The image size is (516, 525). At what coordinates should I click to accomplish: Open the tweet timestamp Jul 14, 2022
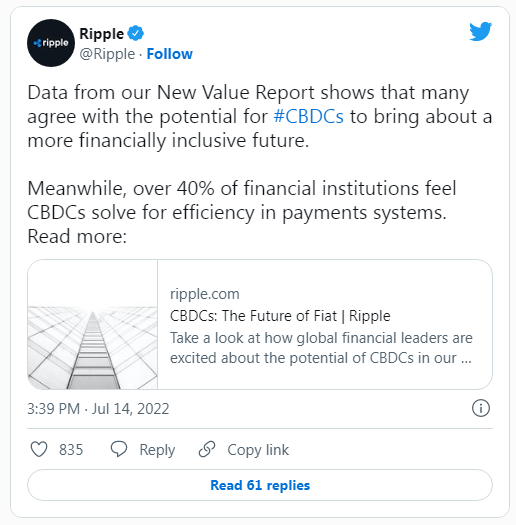point(98,408)
